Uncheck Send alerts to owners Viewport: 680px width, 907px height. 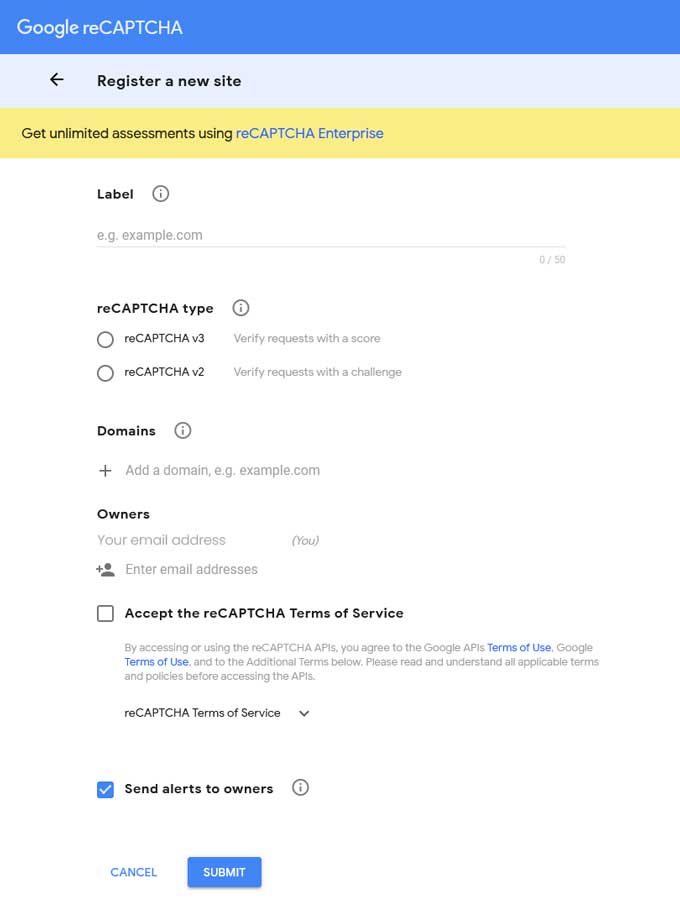105,789
